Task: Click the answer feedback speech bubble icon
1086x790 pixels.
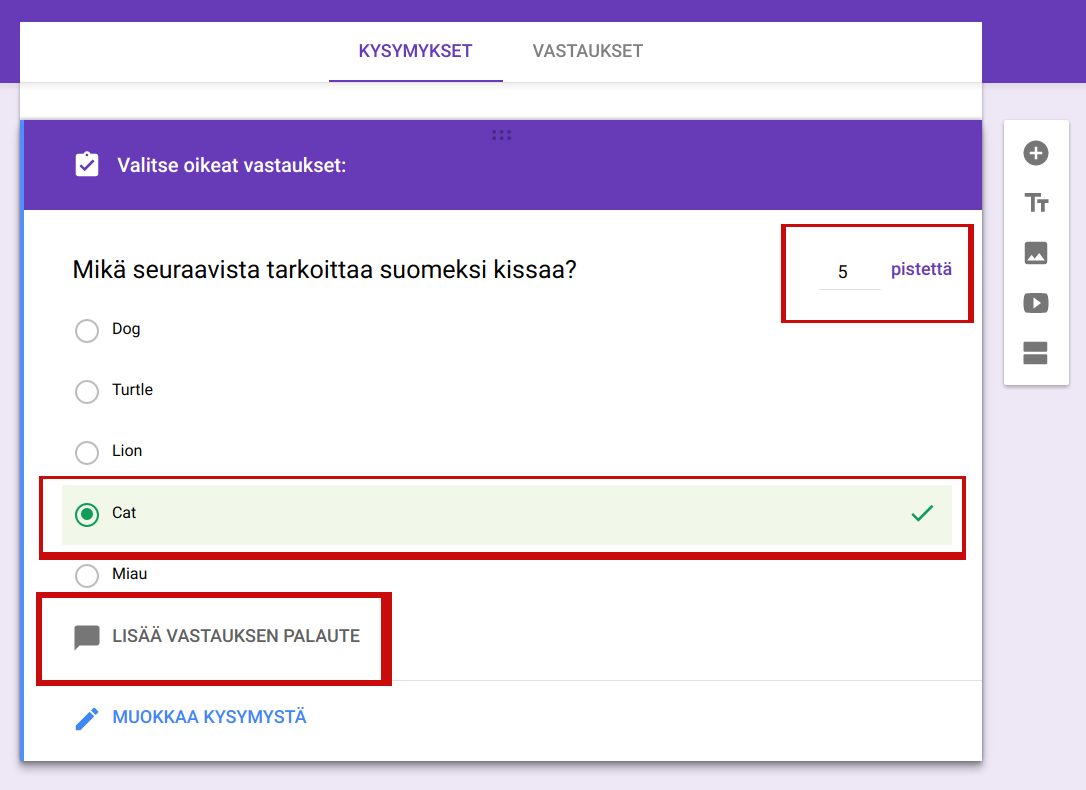Action: click(87, 637)
